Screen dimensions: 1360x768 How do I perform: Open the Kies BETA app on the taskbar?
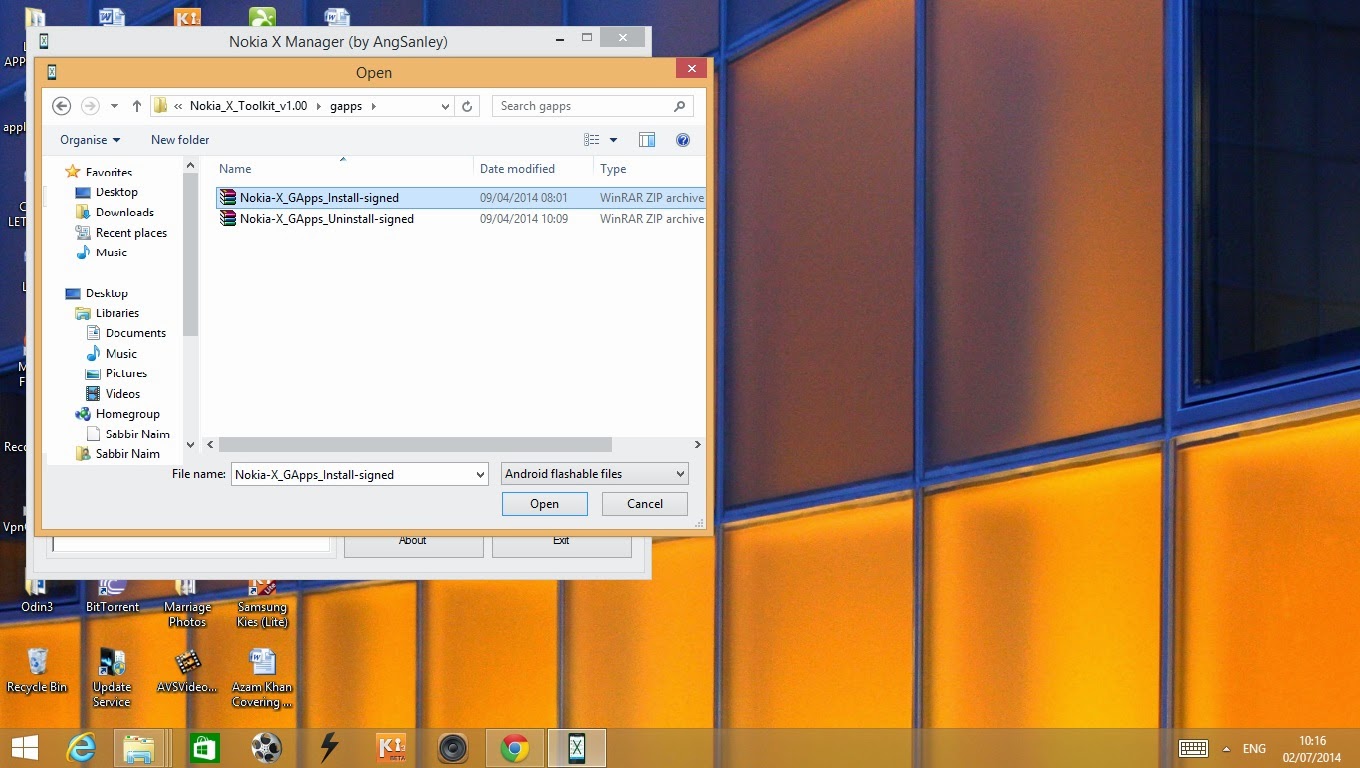390,747
